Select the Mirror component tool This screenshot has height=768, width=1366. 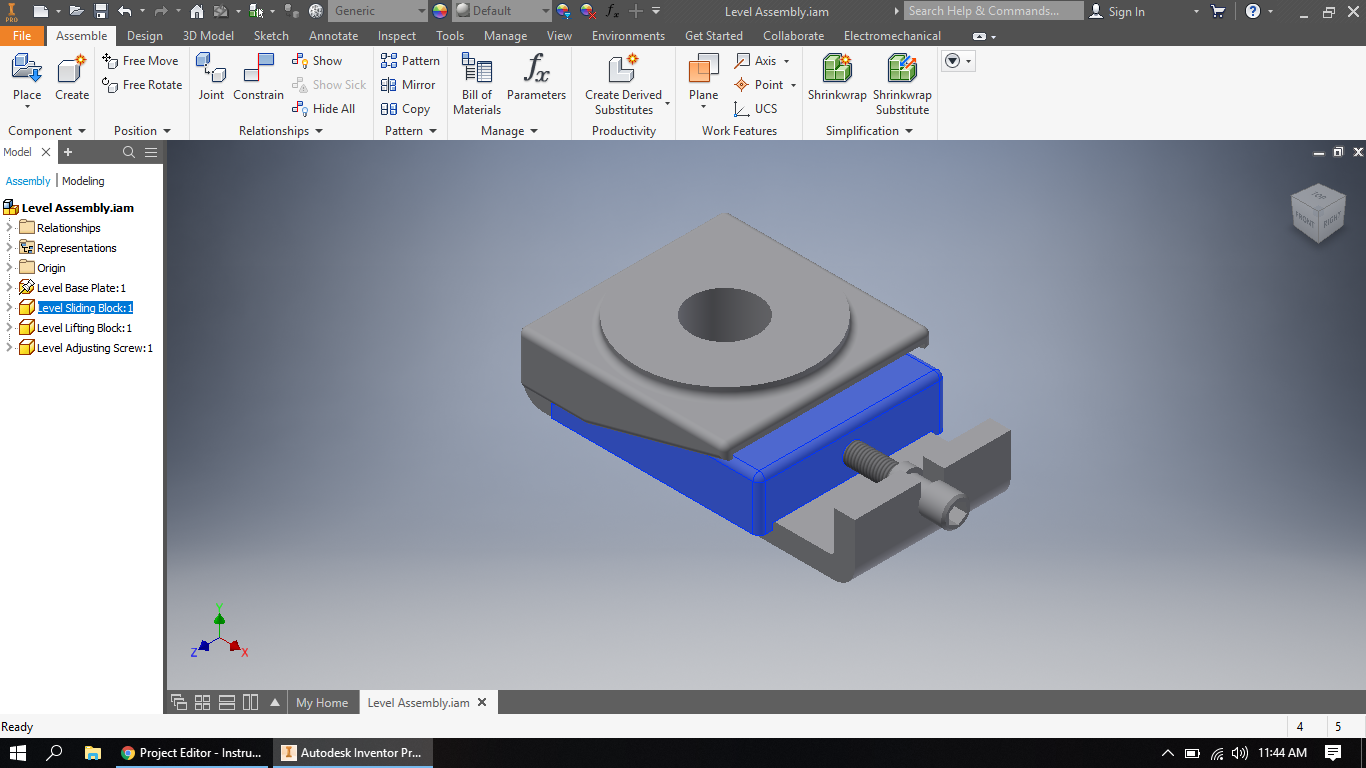pos(409,85)
